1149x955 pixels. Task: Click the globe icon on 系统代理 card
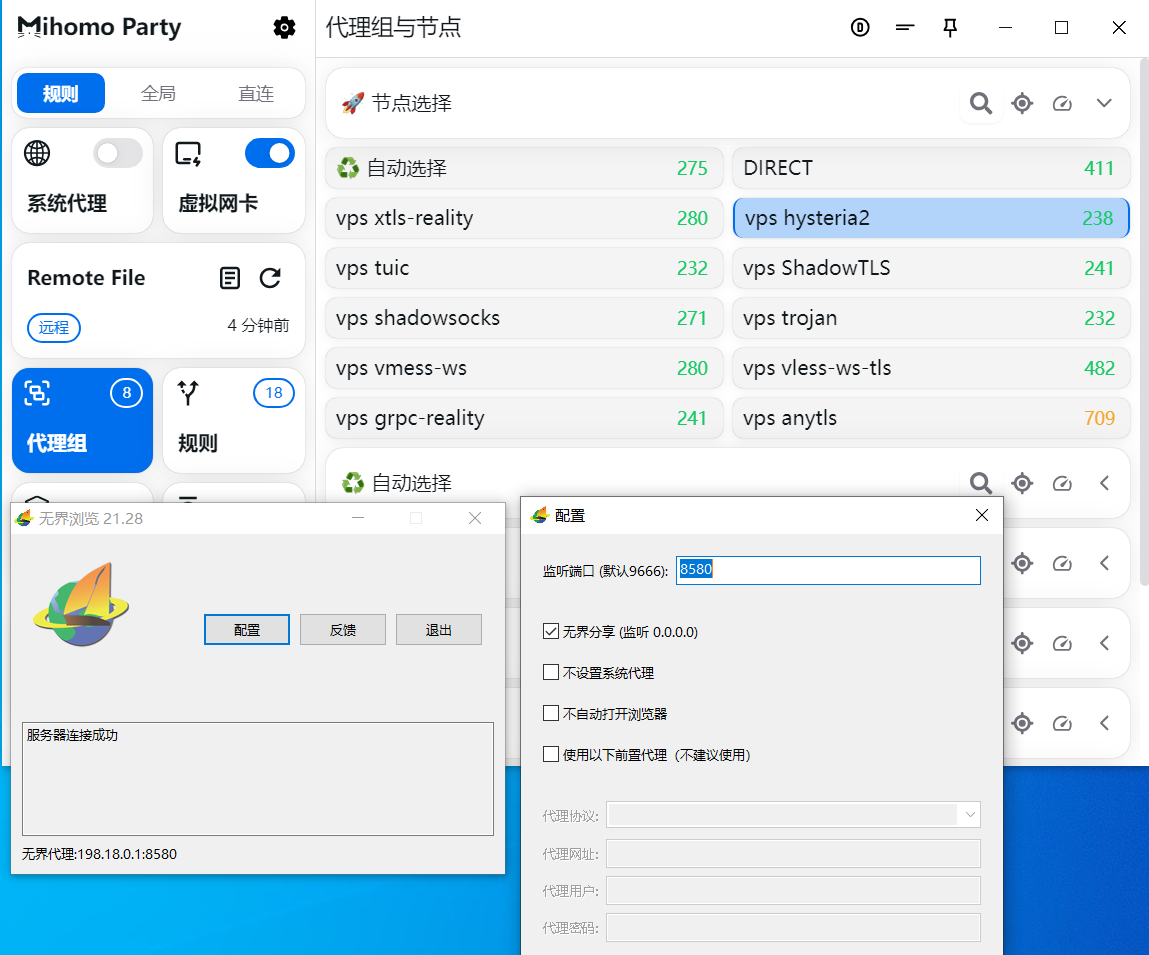[37, 153]
